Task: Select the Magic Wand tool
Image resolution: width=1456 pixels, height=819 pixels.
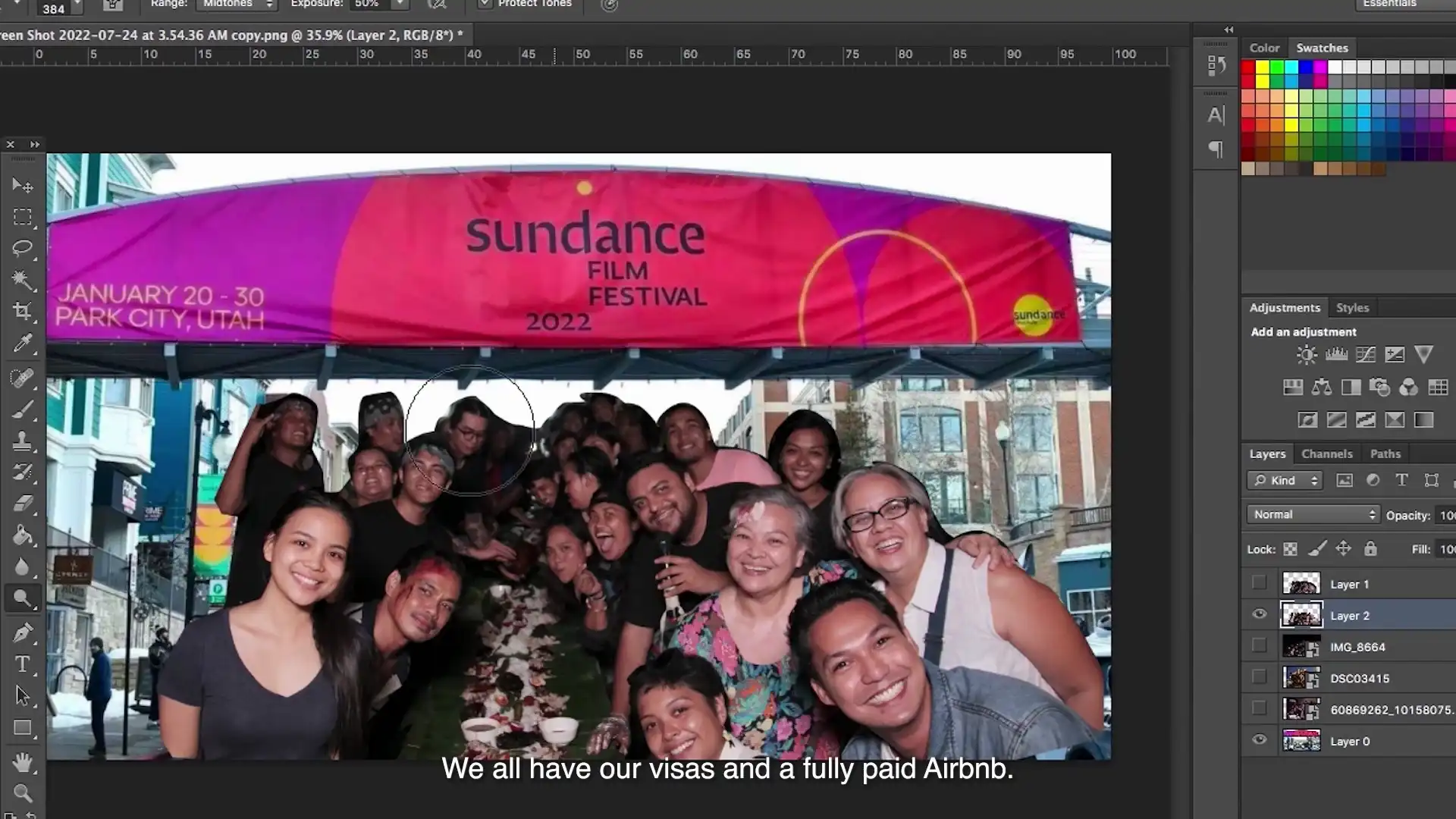Action: tap(22, 280)
